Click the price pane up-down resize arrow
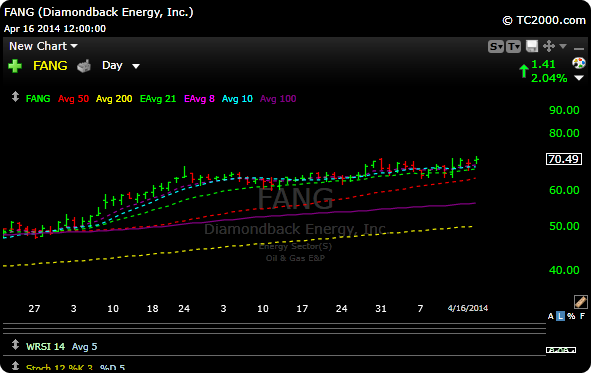 15,97
